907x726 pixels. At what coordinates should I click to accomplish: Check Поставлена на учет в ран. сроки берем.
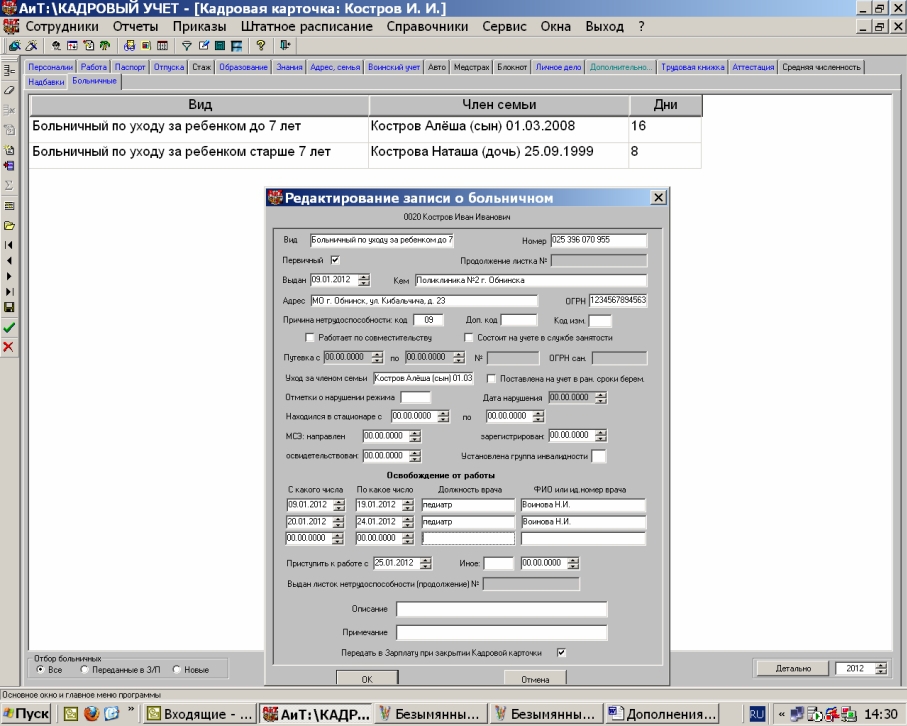pos(491,379)
